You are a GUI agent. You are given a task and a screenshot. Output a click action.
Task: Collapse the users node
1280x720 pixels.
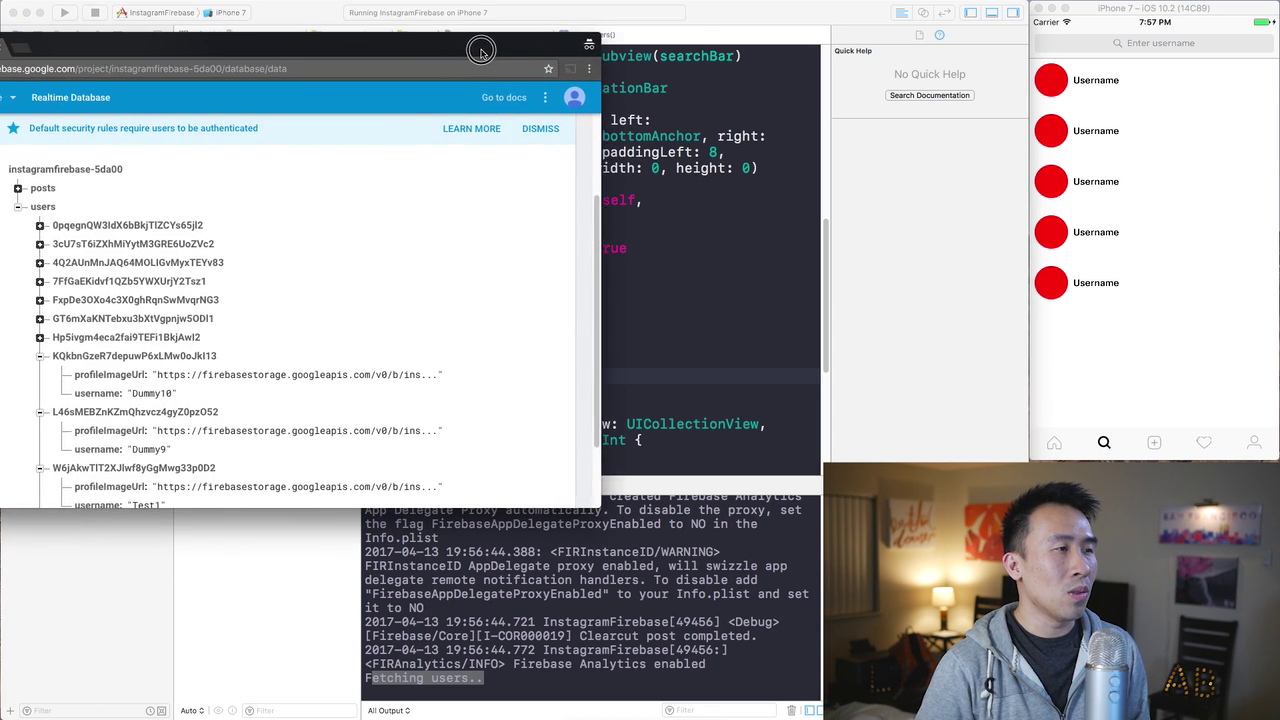18,207
